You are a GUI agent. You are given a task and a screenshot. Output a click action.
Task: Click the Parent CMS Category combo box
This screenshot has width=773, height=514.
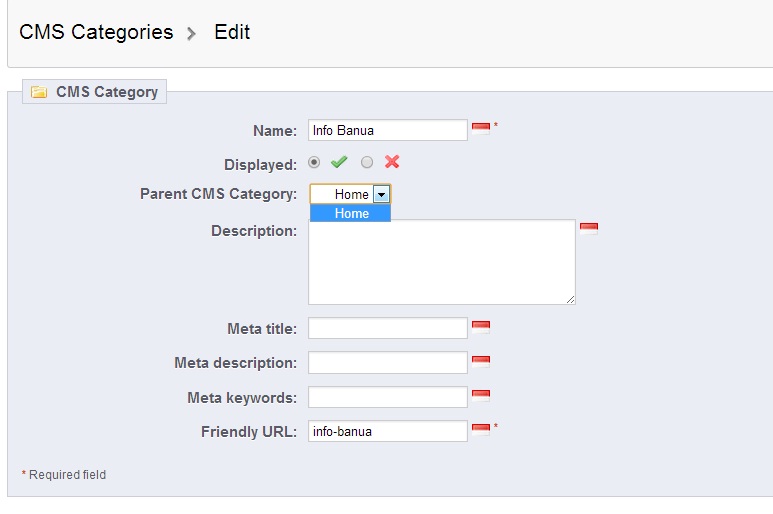343,194
